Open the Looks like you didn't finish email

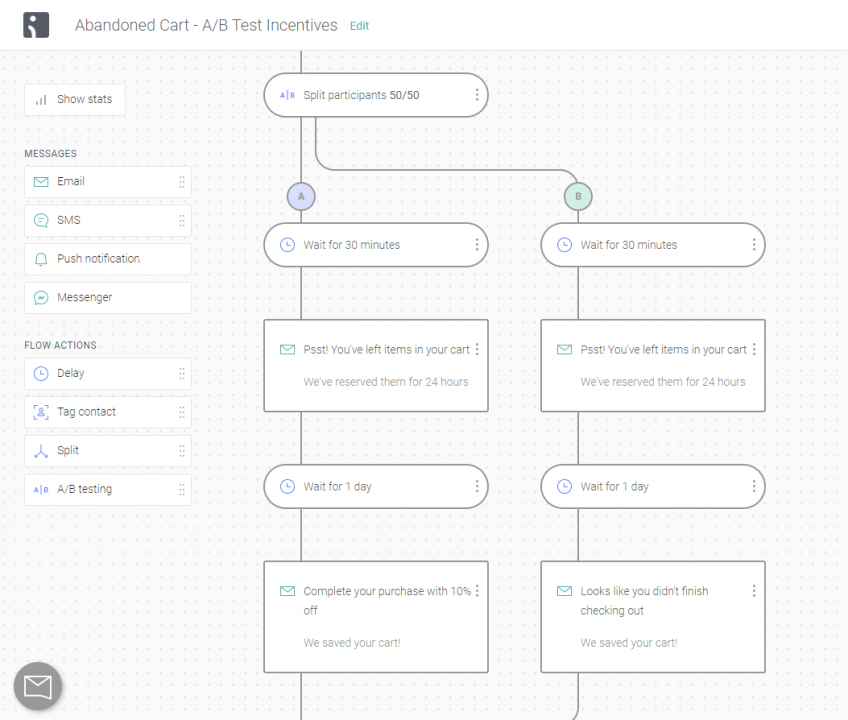point(653,617)
